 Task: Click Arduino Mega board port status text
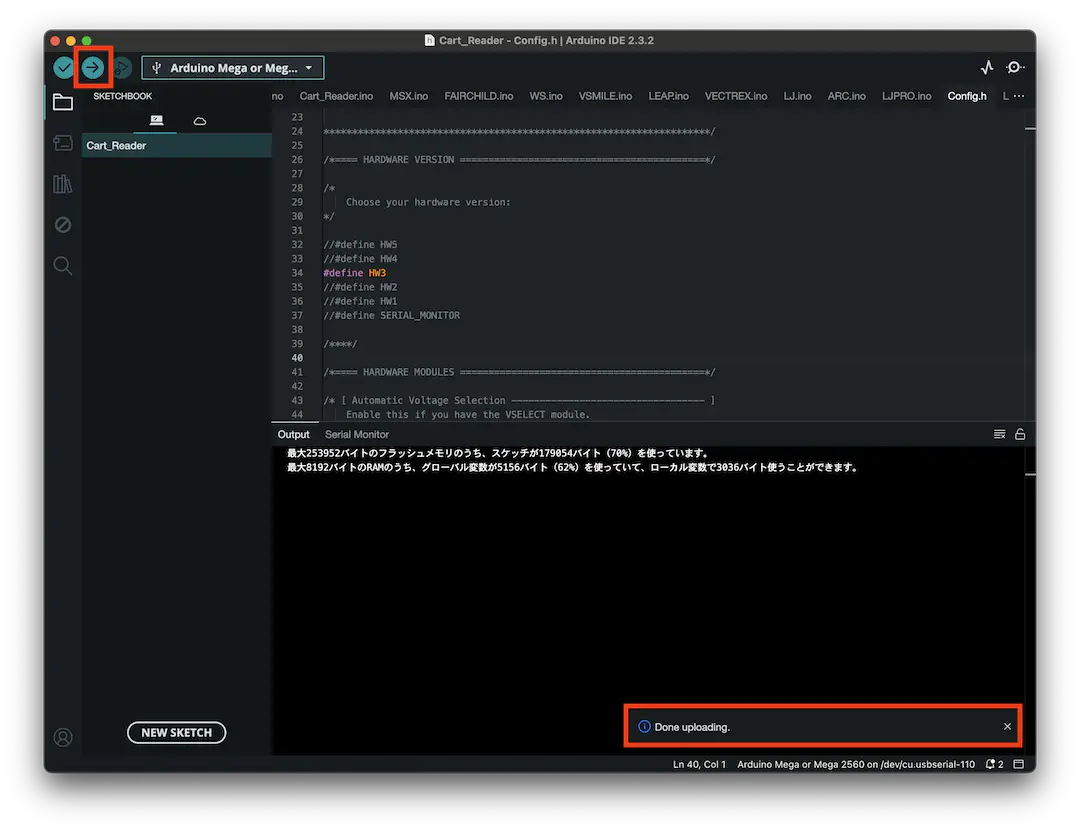(x=856, y=764)
